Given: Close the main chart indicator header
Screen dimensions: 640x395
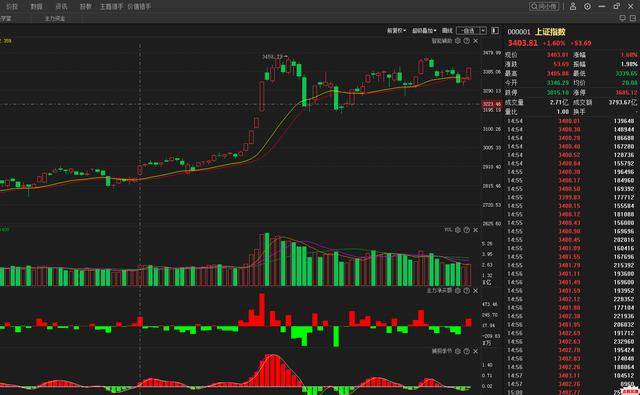Looking at the screenshot, I should 476,41.
